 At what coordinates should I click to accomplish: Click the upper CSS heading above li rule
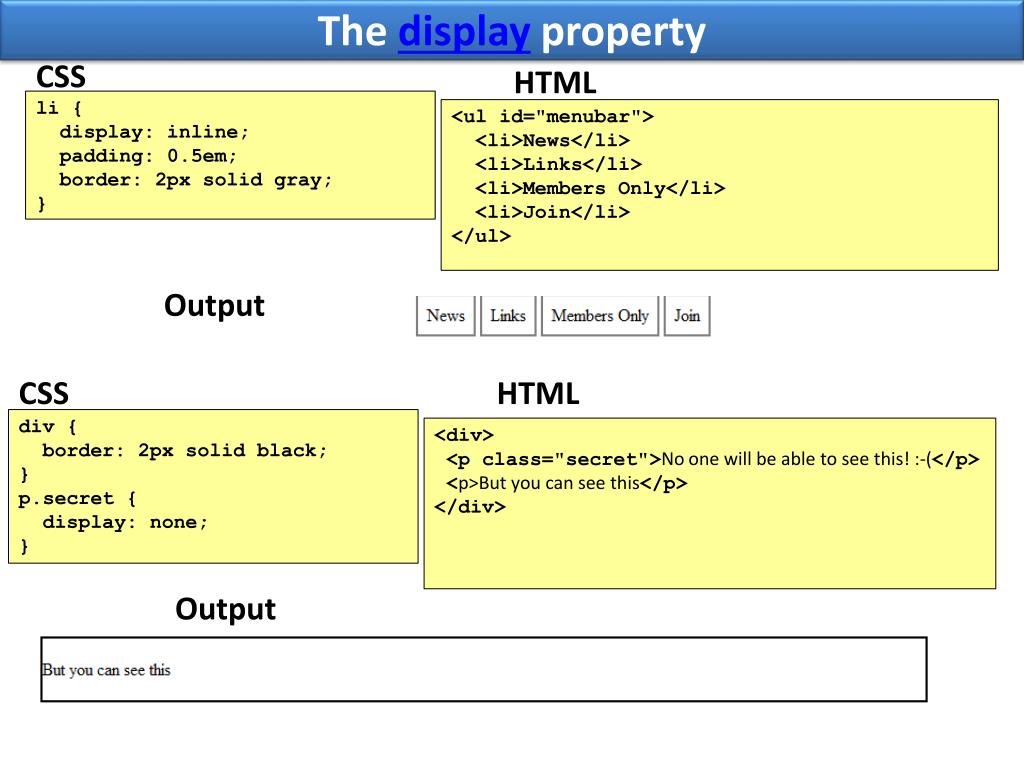coord(61,77)
